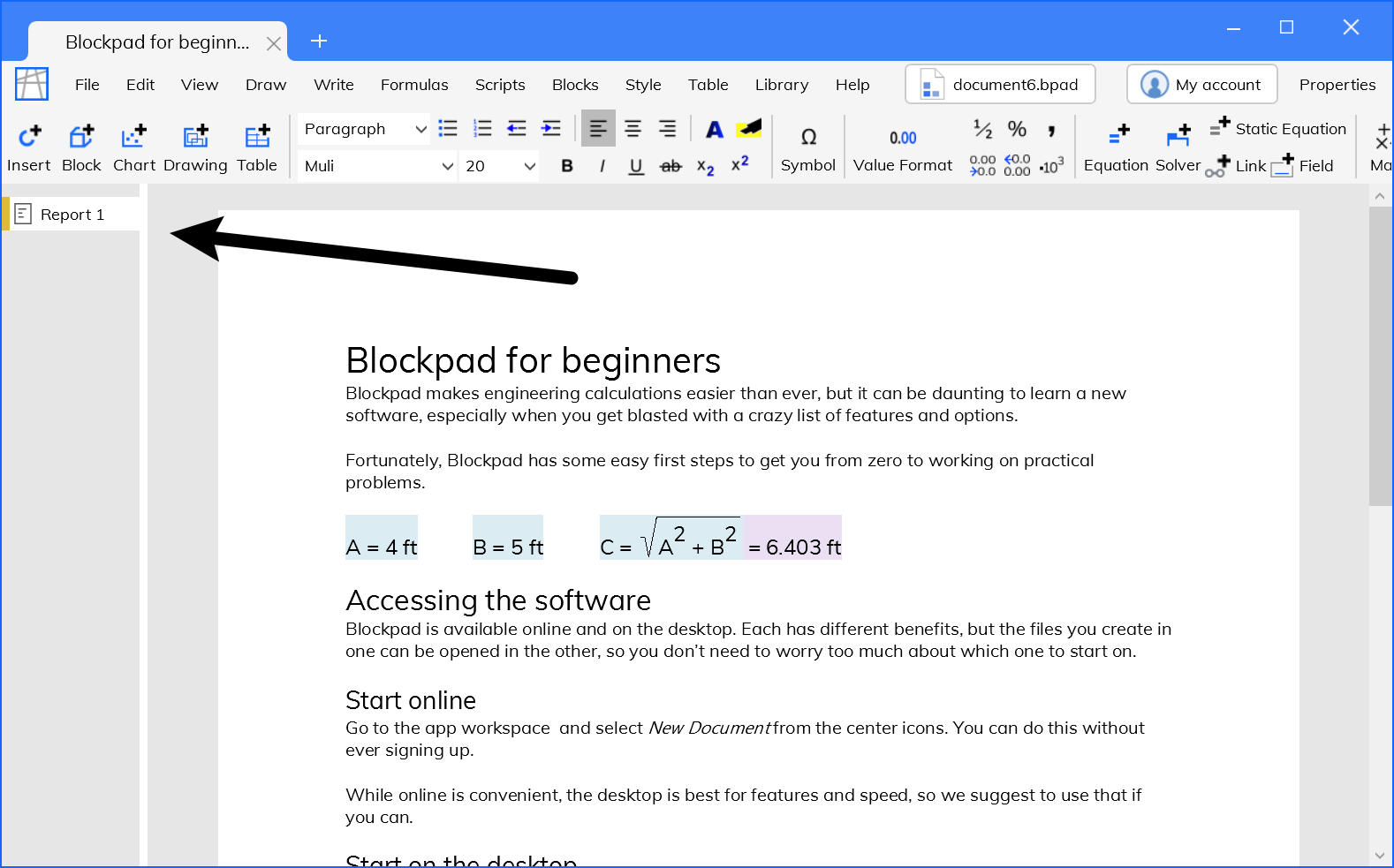
Task: Decrease paragraph indent
Action: tap(517, 129)
